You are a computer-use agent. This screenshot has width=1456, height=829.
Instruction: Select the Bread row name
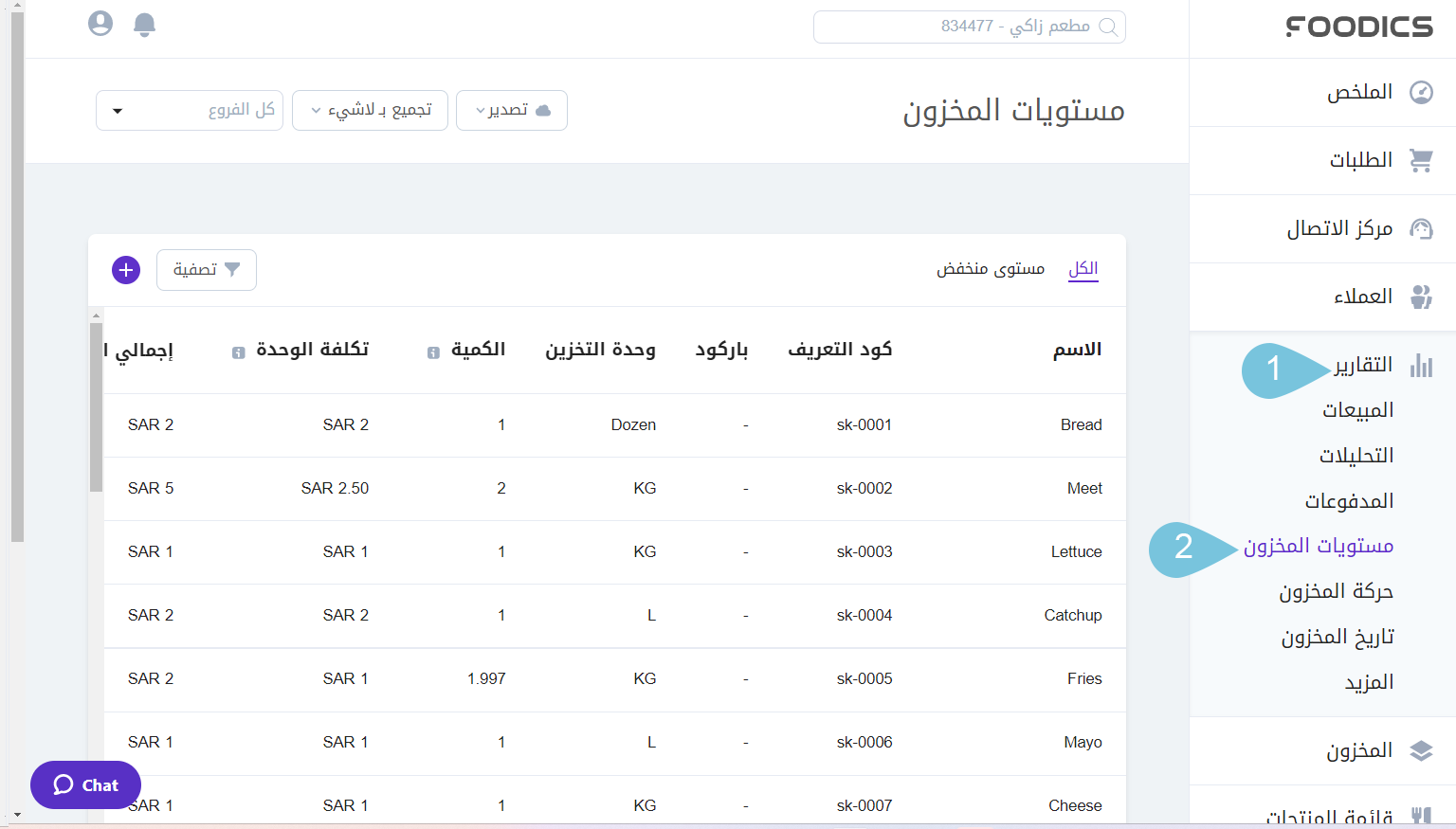pos(1081,424)
